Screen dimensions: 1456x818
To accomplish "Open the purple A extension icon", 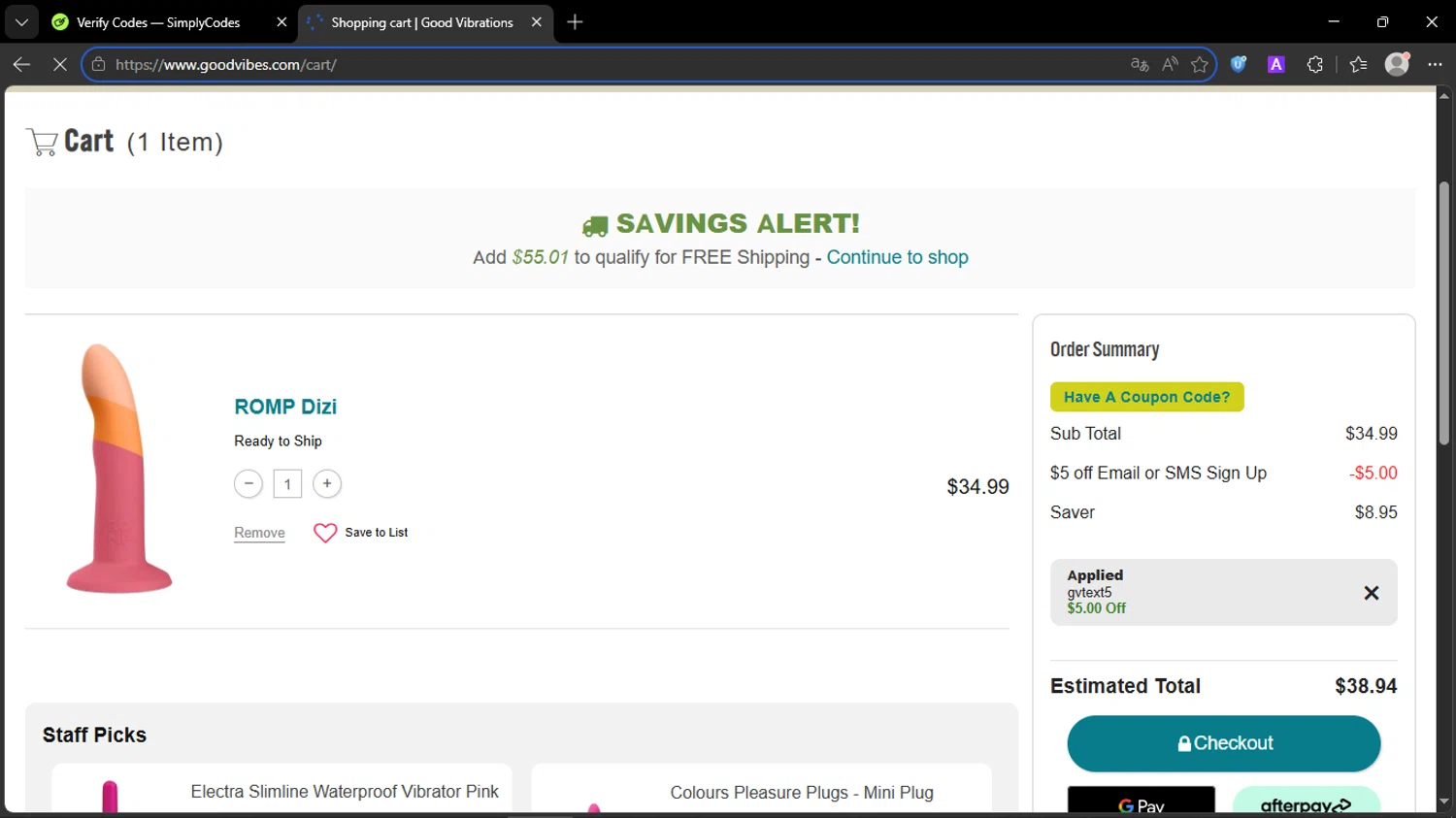I will (x=1276, y=64).
